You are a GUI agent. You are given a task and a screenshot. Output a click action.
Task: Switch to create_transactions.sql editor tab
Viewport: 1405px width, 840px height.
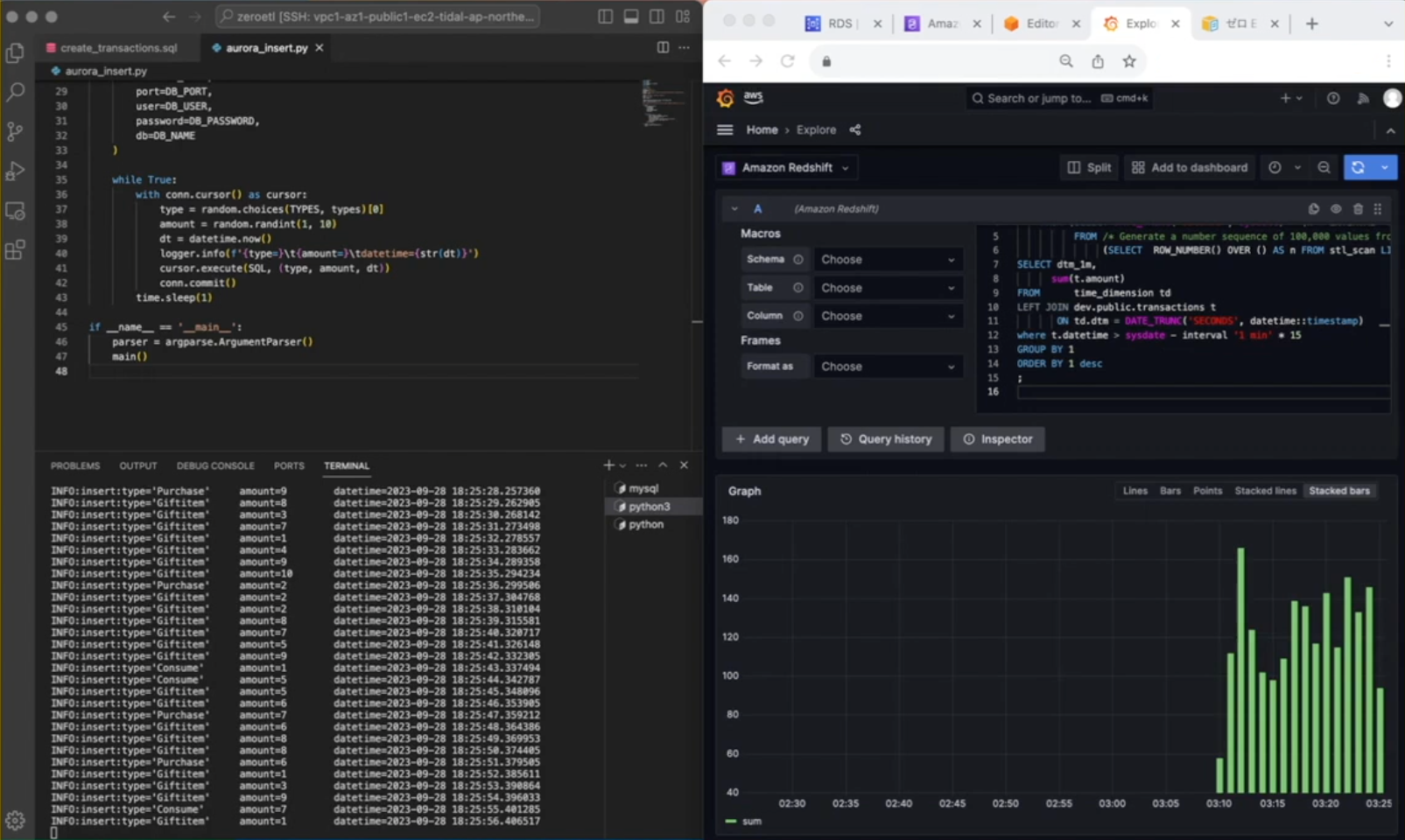click(118, 48)
